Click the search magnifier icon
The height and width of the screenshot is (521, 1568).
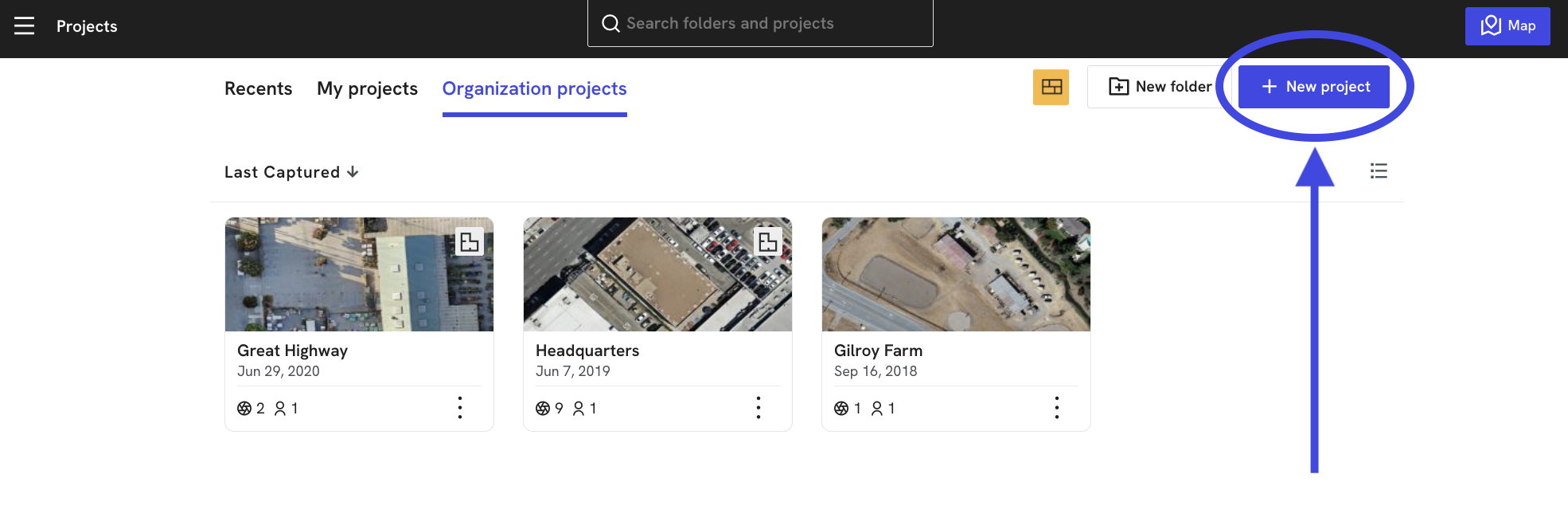pyautogui.click(x=610, y=23)
